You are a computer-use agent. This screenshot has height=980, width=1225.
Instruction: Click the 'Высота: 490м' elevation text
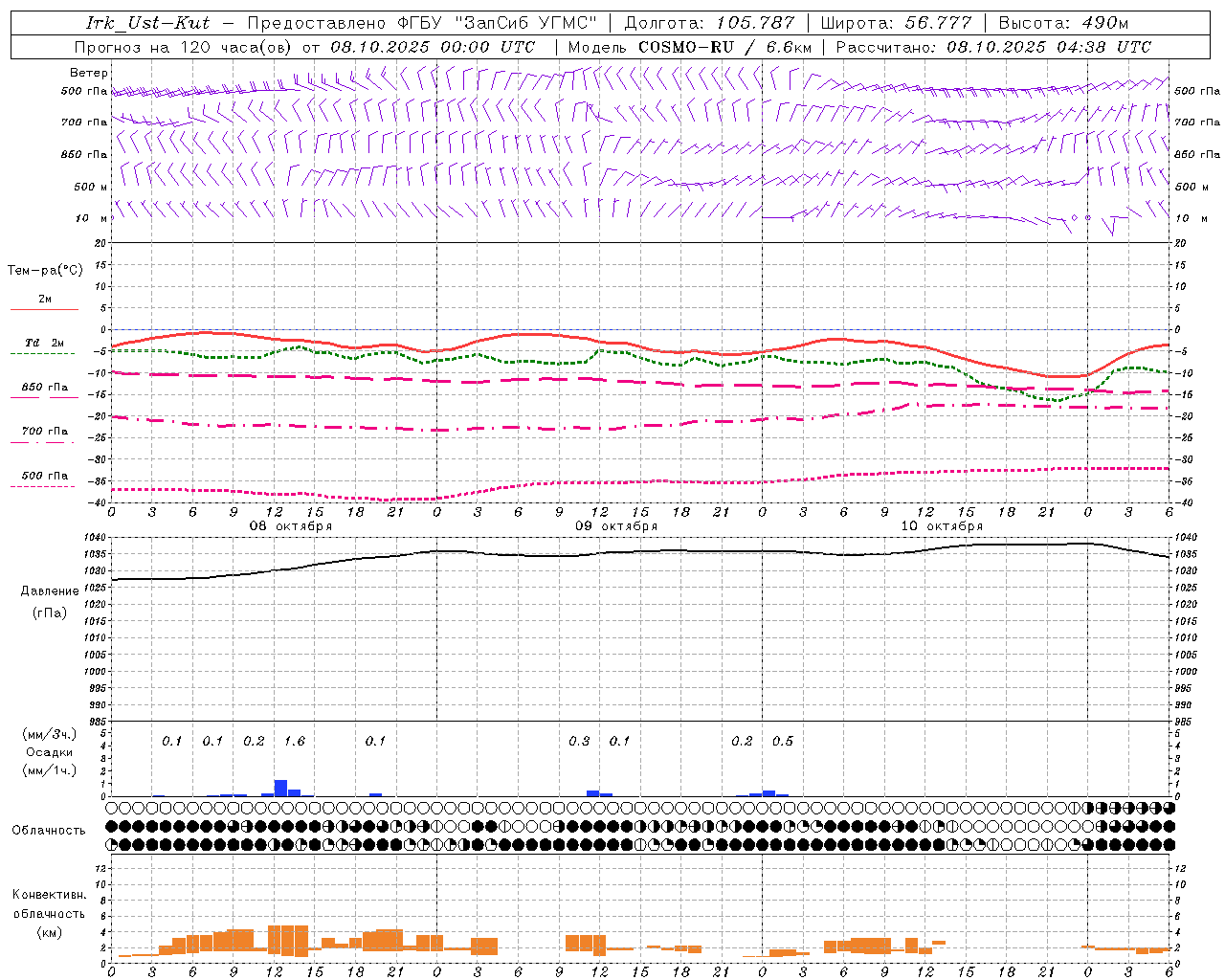[x=1063, y=23]
